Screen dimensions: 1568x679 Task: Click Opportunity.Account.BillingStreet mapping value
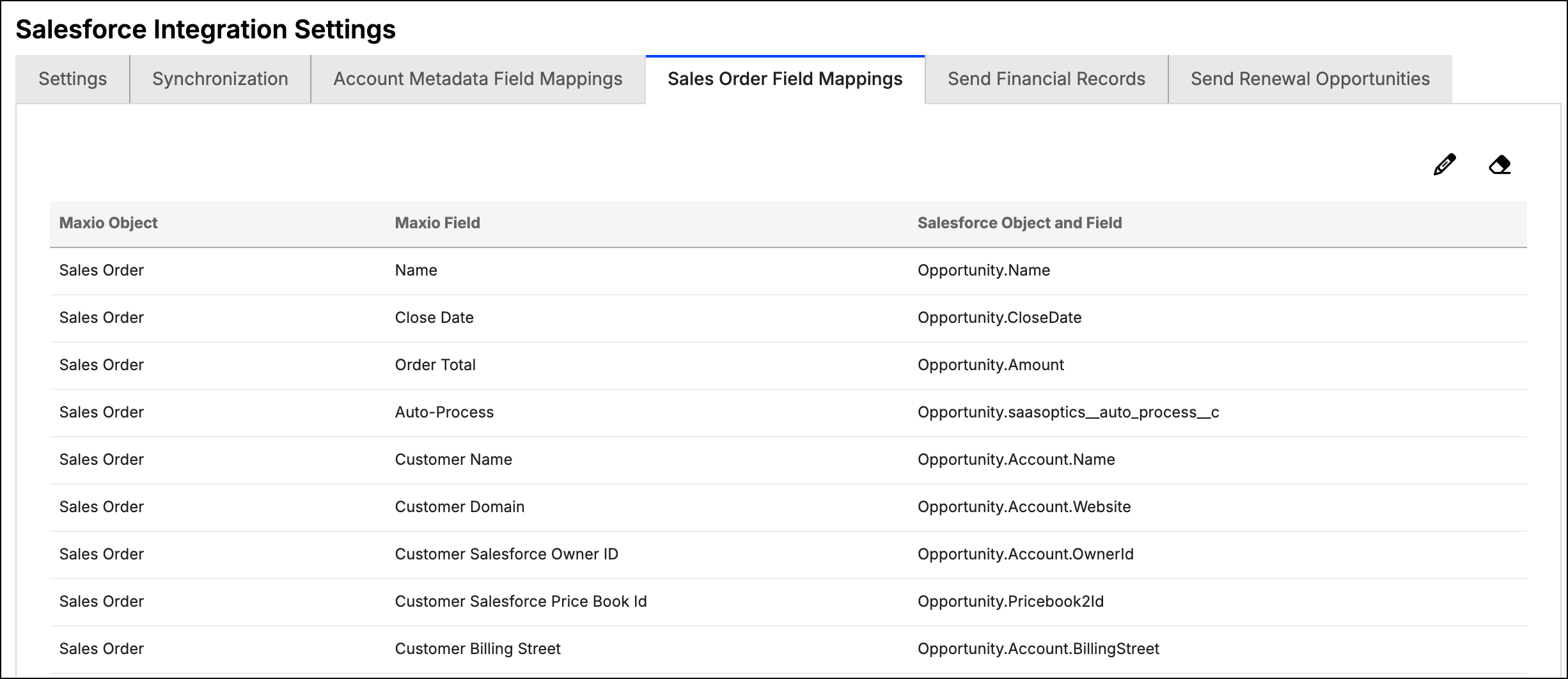[x=1038, y=649]
